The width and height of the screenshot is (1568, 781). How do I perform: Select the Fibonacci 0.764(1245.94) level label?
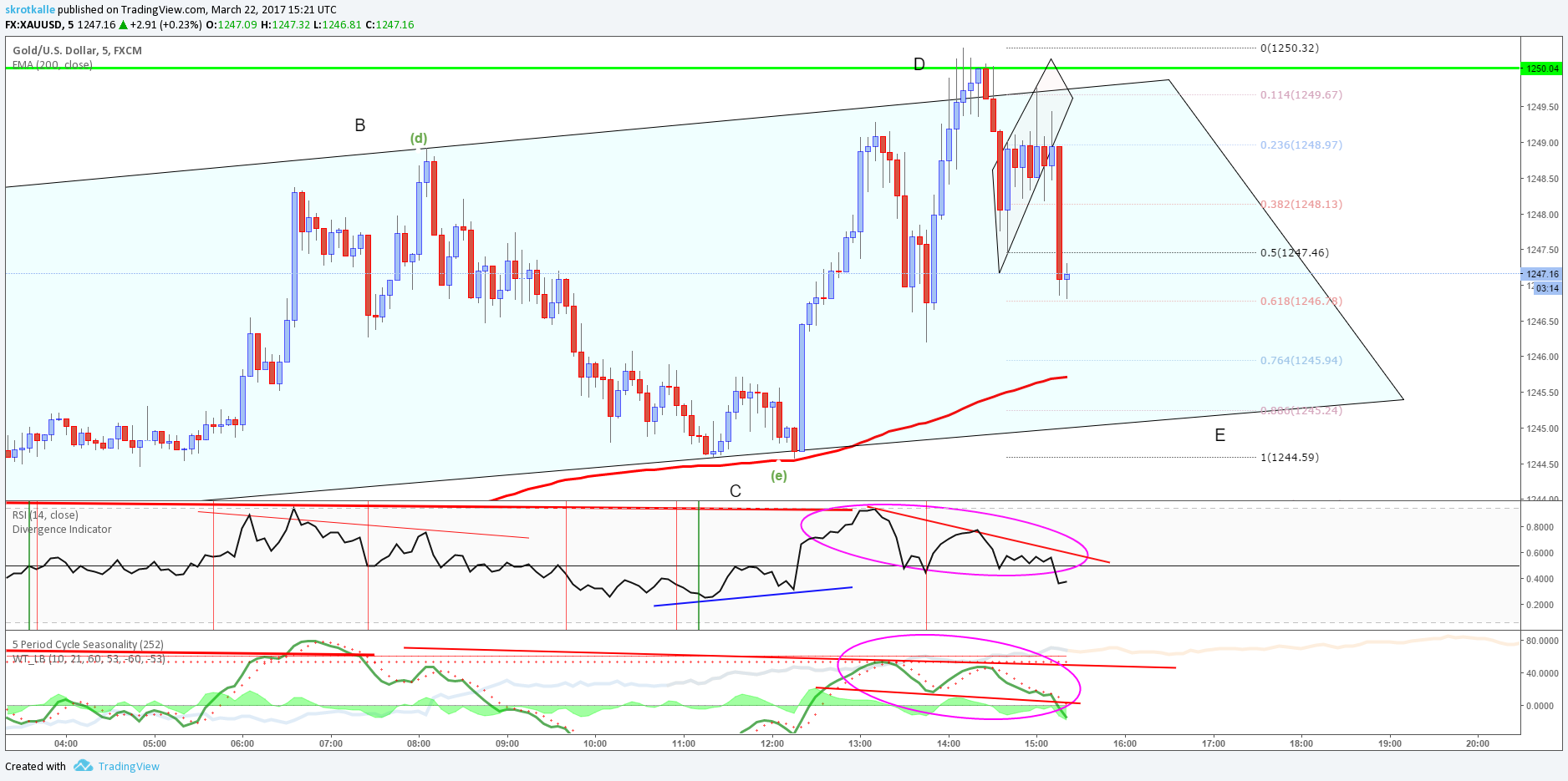[x=1301, y=360]
